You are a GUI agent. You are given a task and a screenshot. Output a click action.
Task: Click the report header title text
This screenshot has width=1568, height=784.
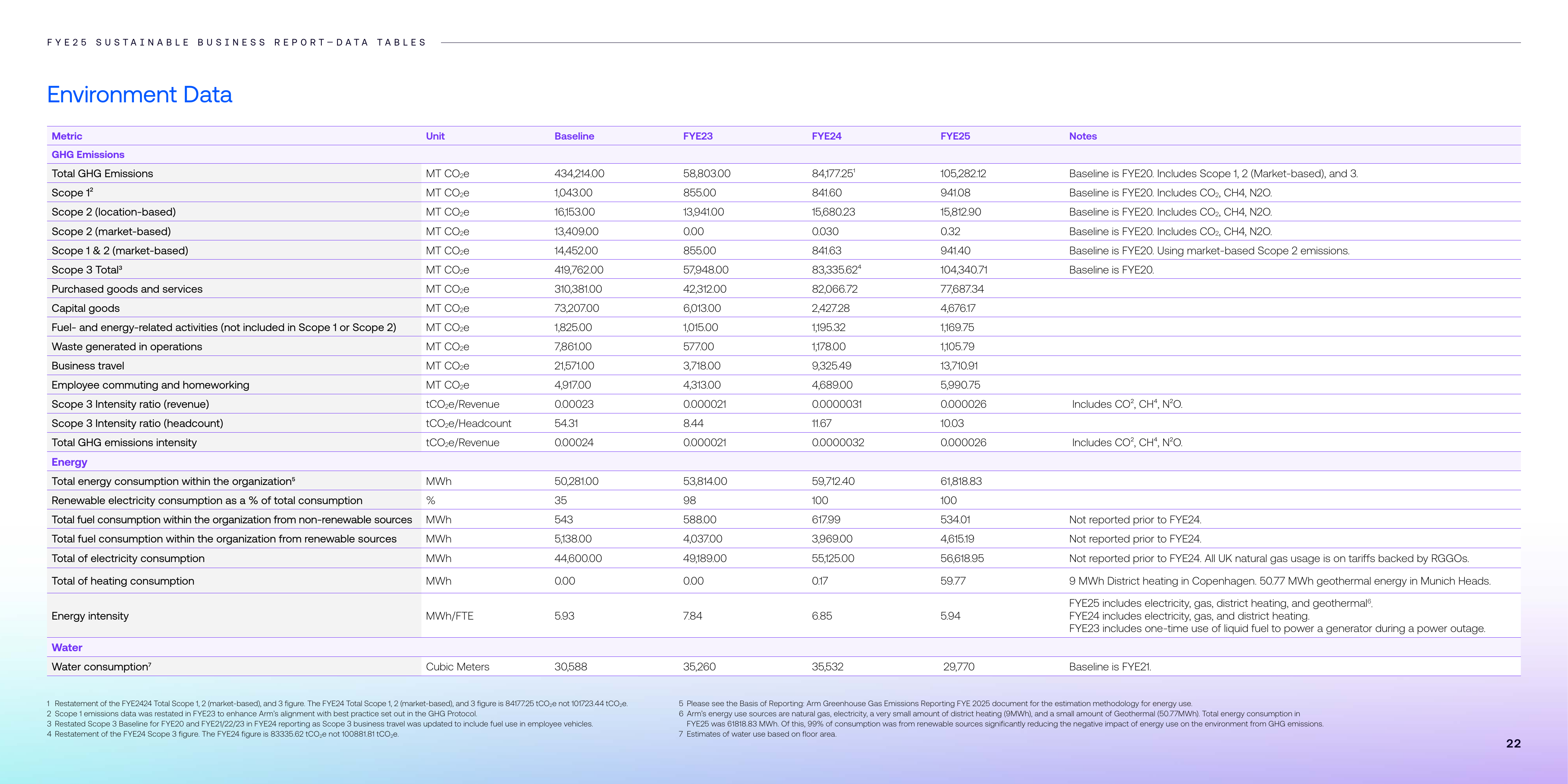click(x=237, y=43)
